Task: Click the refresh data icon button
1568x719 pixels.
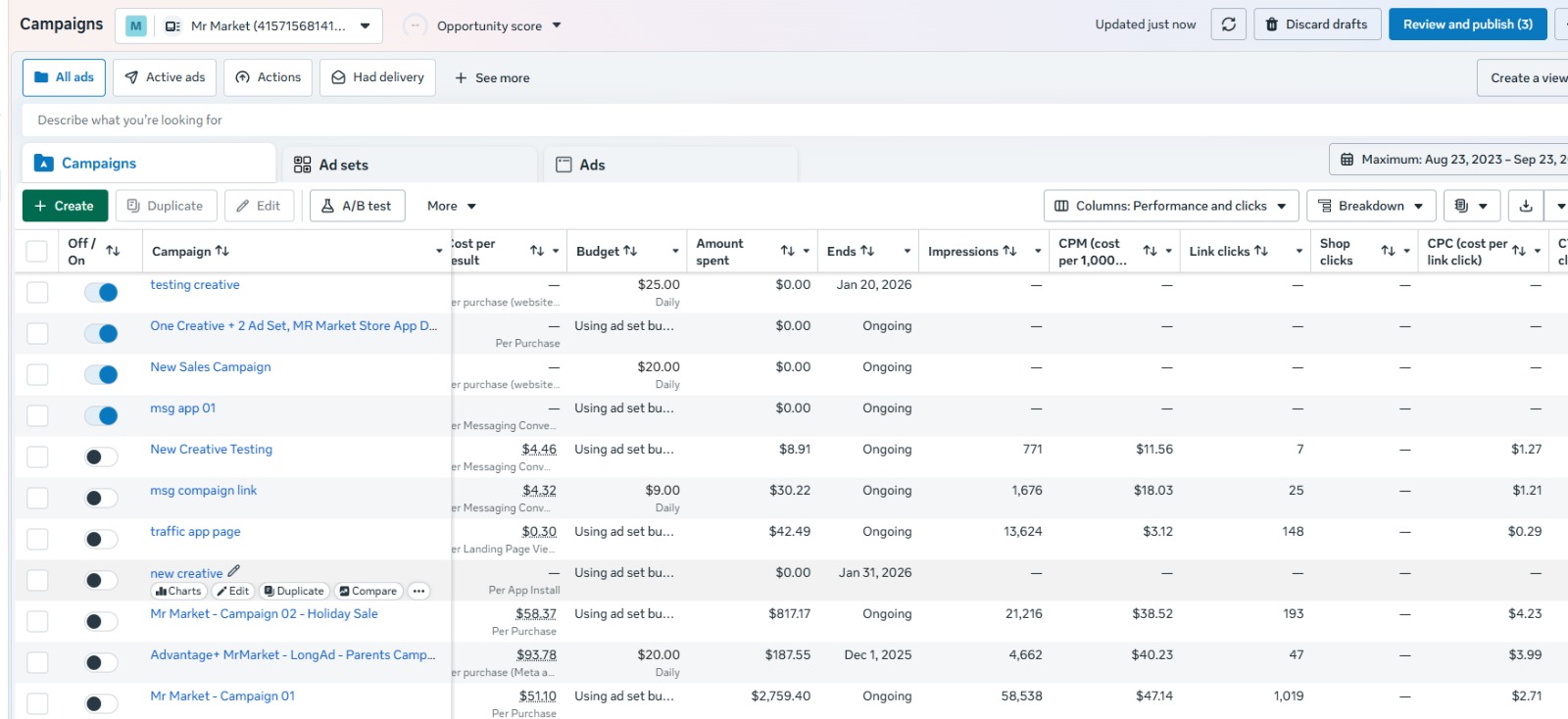Action: click(x=1229, y=24)
